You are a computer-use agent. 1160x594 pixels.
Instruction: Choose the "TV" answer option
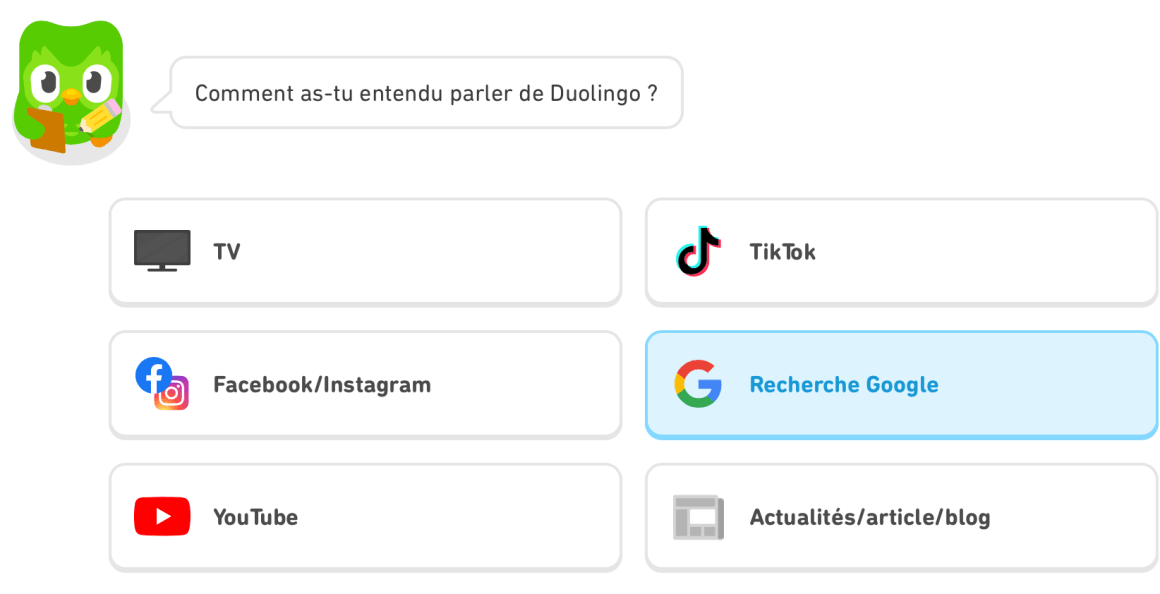coord(227,252)
